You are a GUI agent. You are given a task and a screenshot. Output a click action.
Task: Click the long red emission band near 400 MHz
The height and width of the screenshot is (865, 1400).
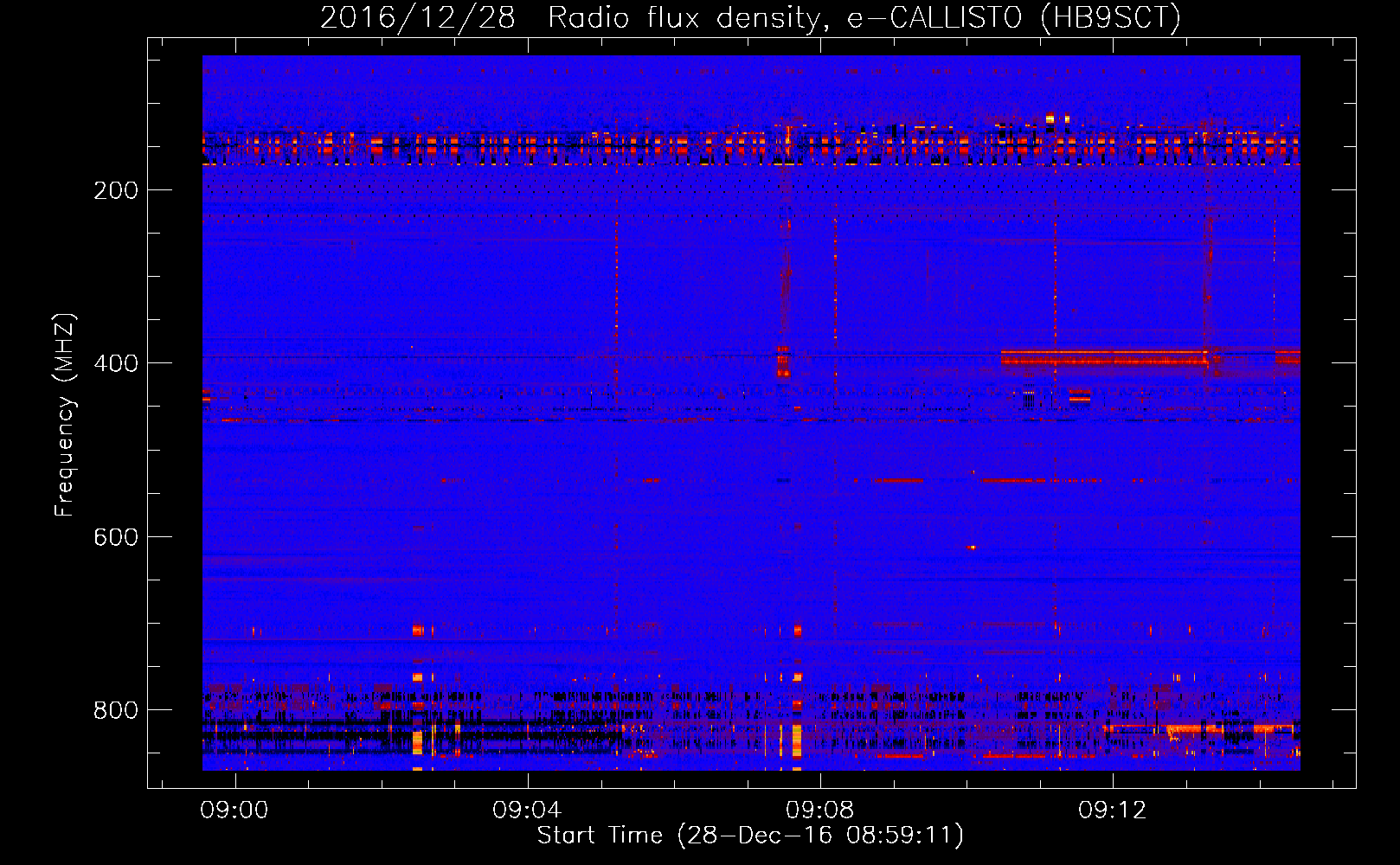[x=1105, y=357]
